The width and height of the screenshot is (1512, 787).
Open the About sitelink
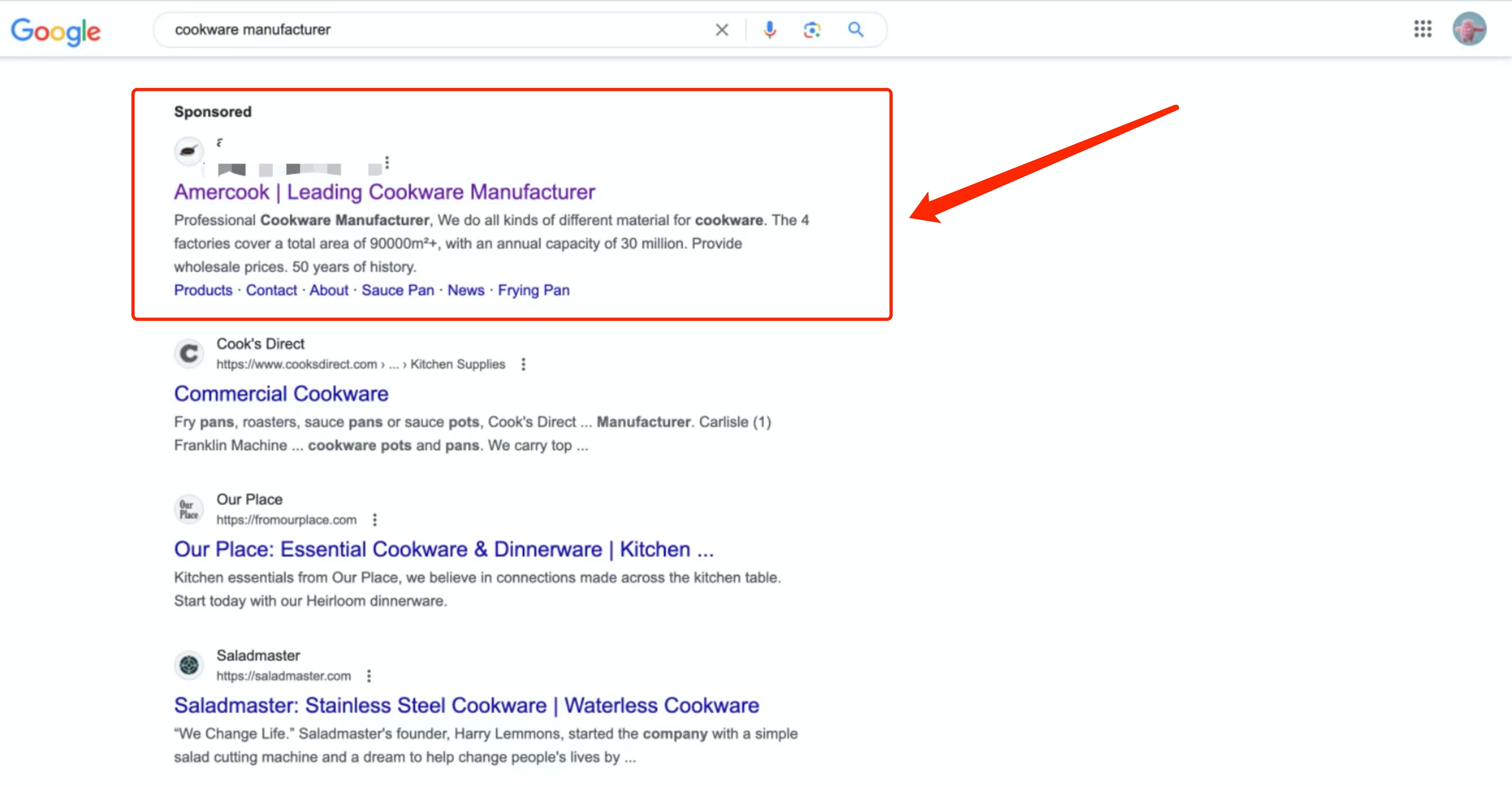329,290
